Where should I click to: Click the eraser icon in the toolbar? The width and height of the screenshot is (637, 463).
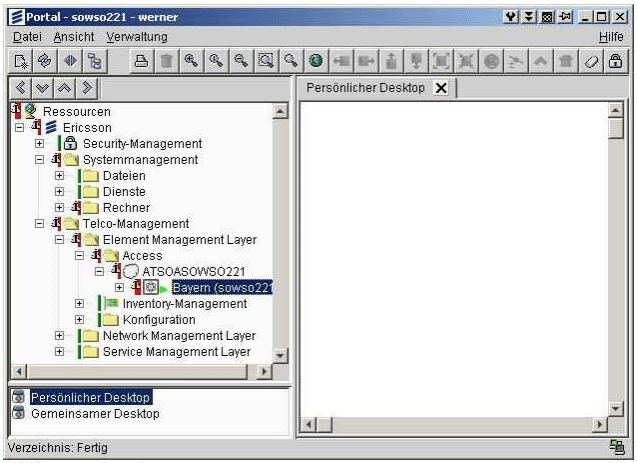pyautogui.click(x=592, y=61)
